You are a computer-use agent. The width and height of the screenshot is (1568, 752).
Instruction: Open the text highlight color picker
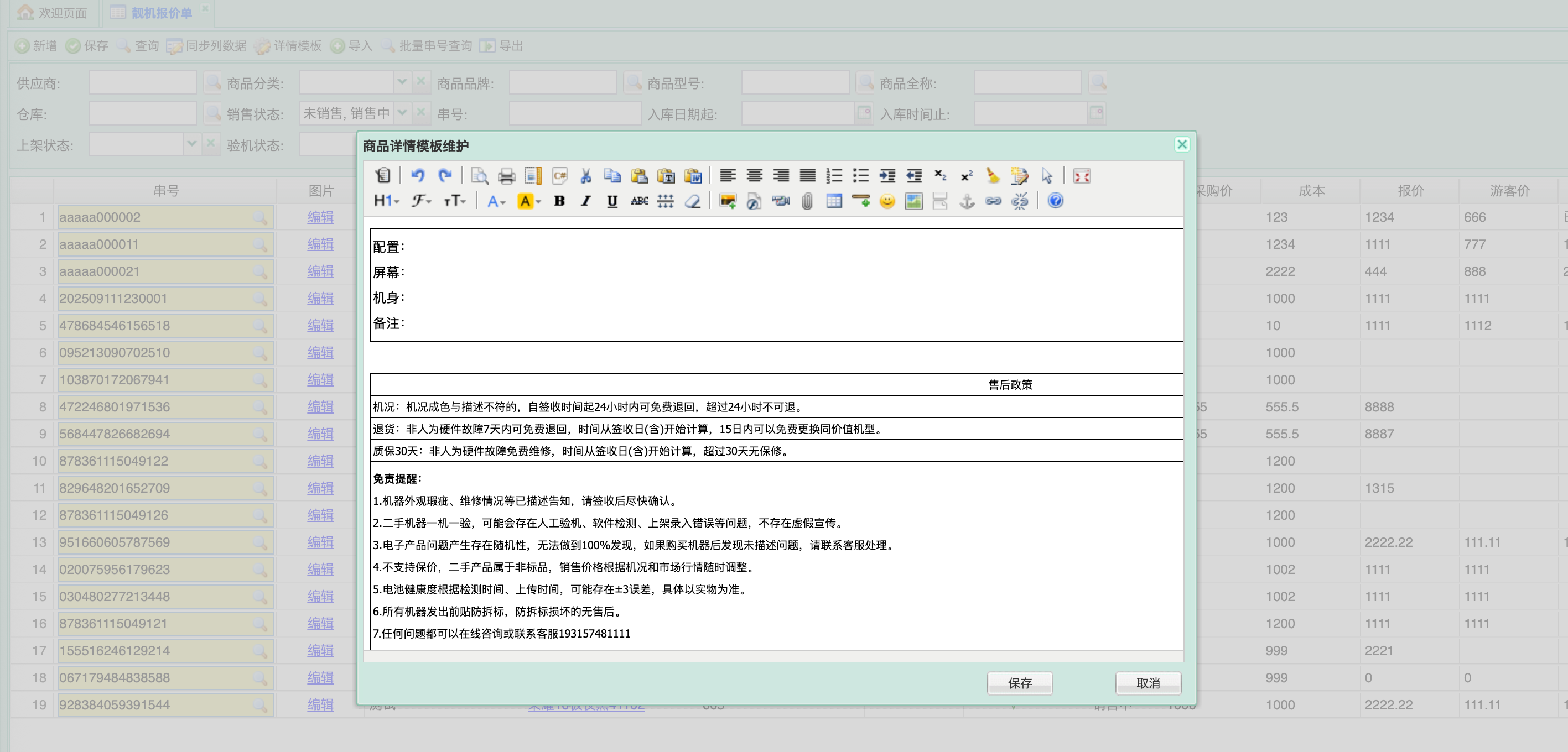tap(528, 201)
